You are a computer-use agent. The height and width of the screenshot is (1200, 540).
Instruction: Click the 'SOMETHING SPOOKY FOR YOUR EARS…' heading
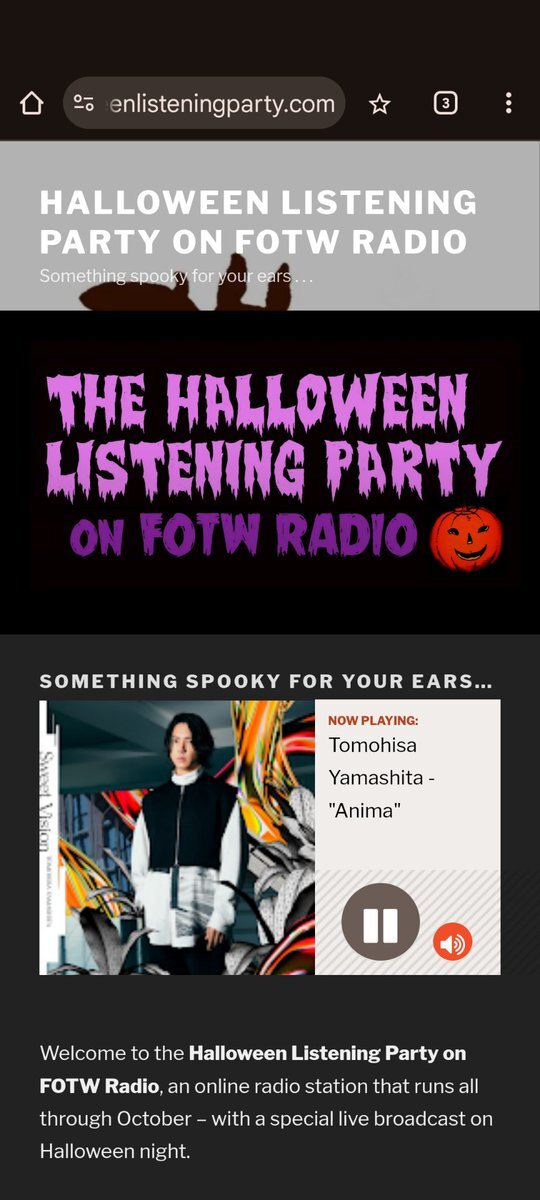[x=266, y=682]
